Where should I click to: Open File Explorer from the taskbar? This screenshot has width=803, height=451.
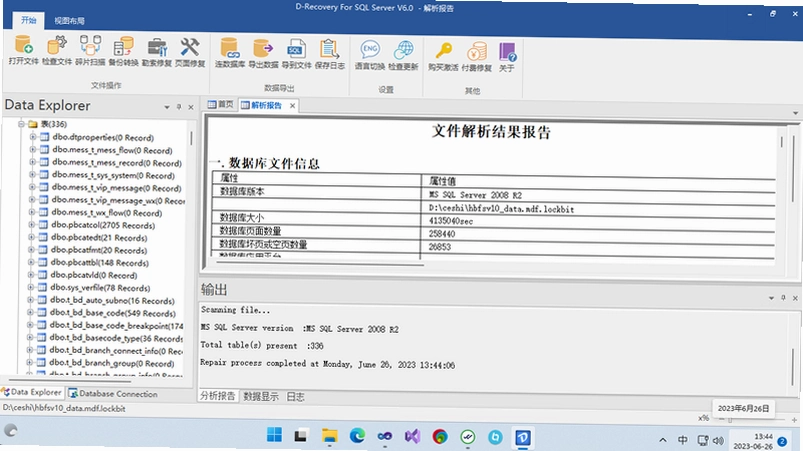click(x=329, y=436)
